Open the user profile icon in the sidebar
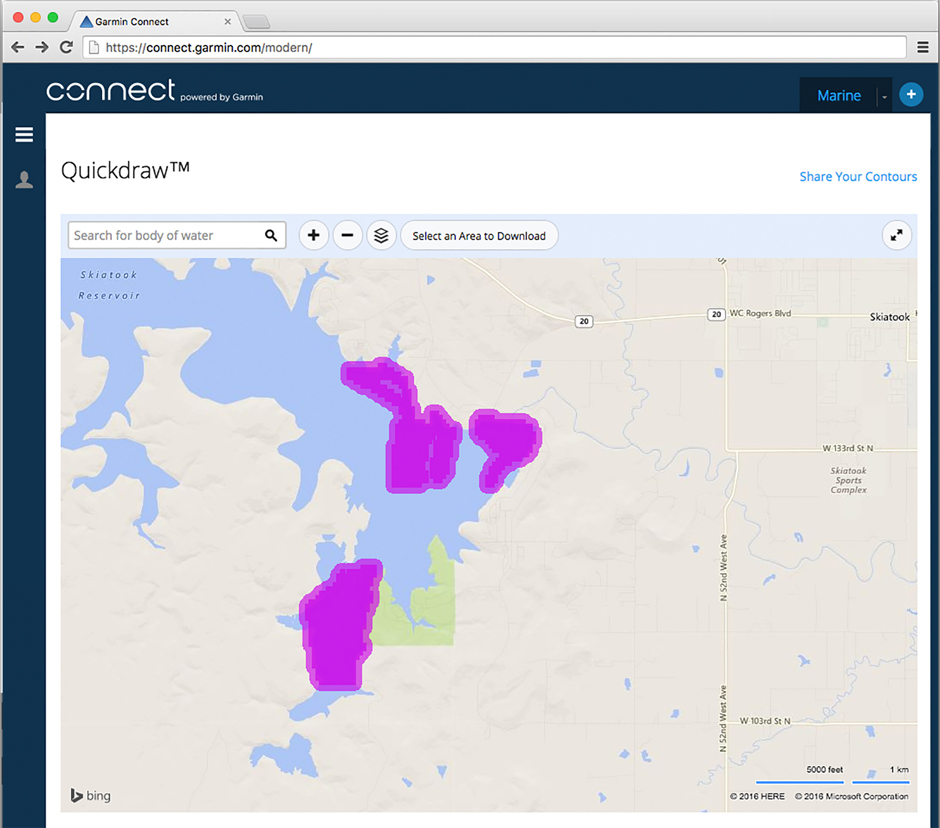This screenshot has height=828, width=940. coord(24,180)
